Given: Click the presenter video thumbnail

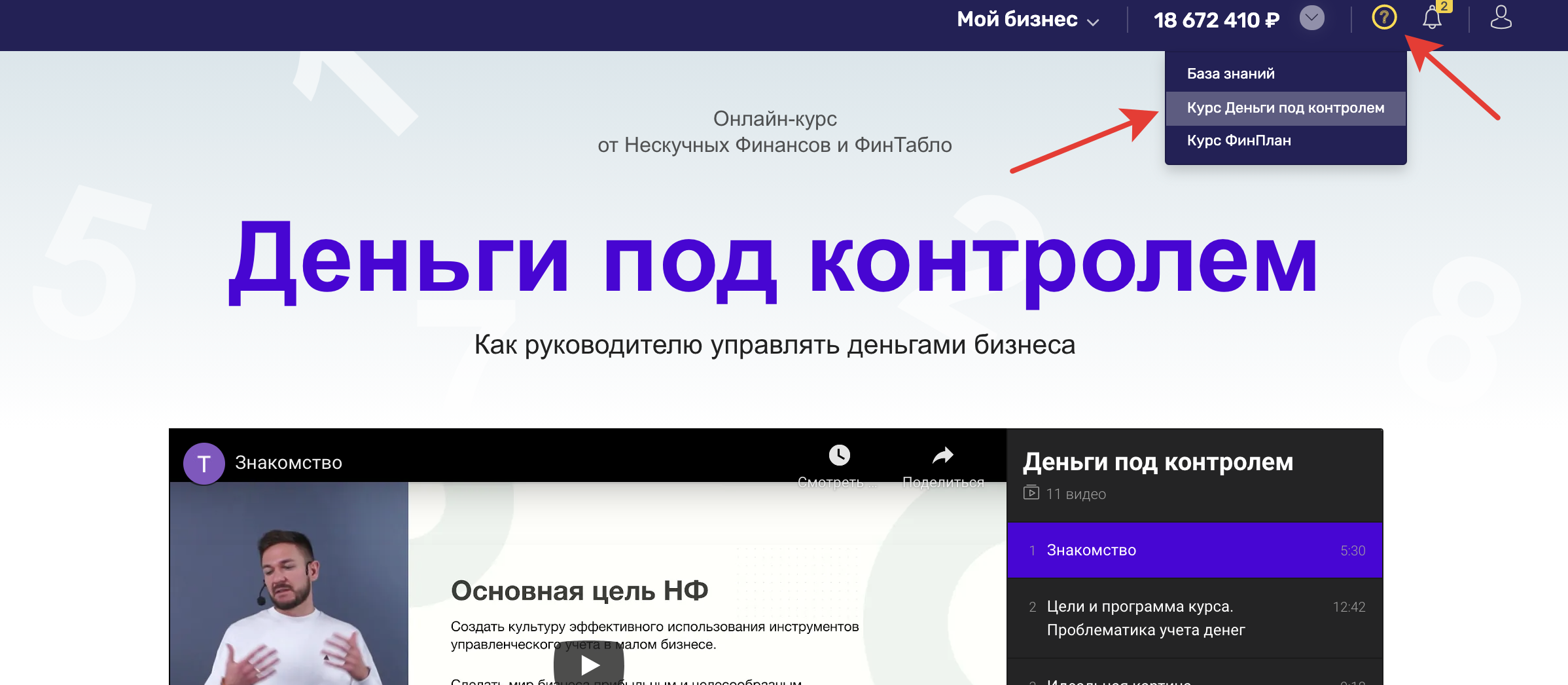Looking at the screenshot, I should click(289, 583).
